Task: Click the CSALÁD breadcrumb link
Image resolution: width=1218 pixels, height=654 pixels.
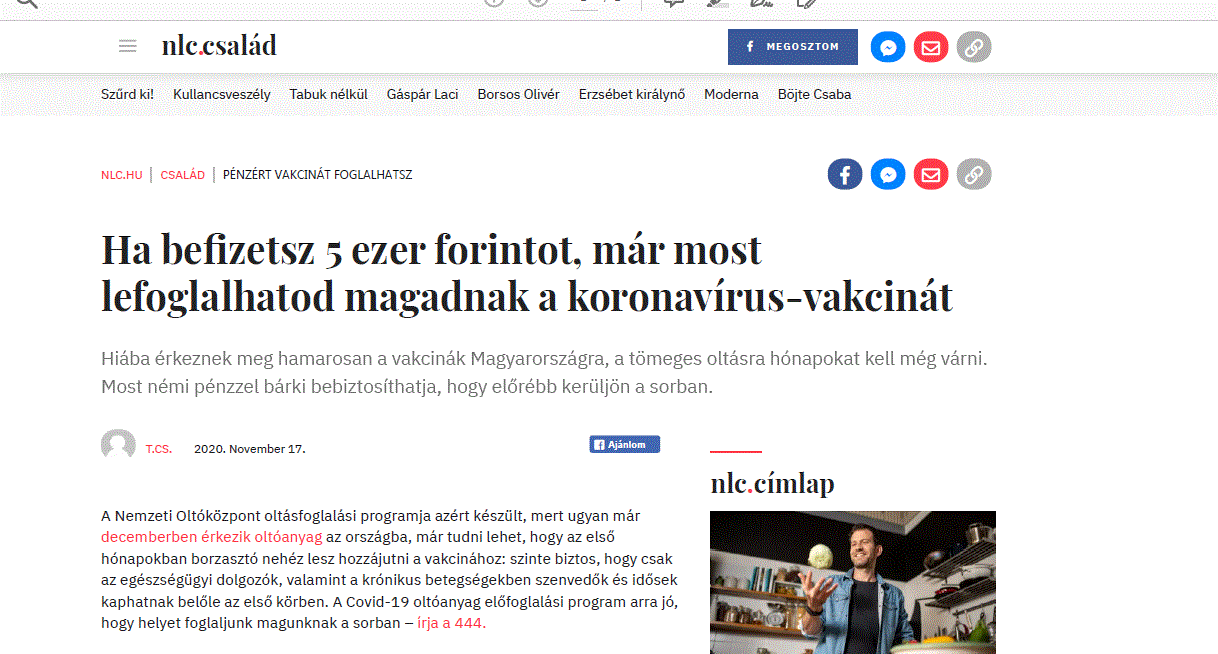Action: 183,175
